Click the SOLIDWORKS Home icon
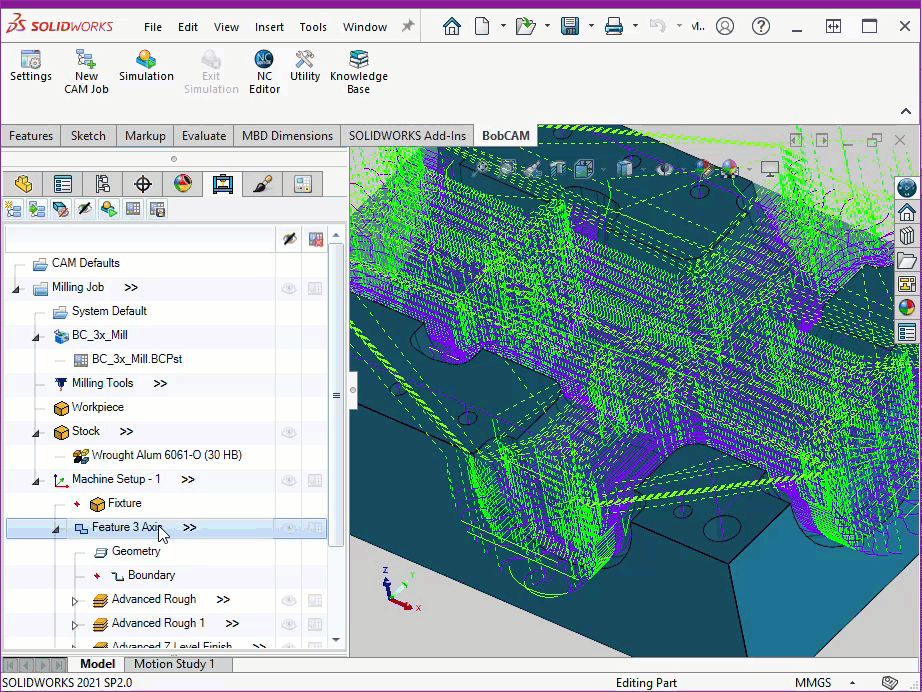922x692 pixels. [x=452, y=26]
